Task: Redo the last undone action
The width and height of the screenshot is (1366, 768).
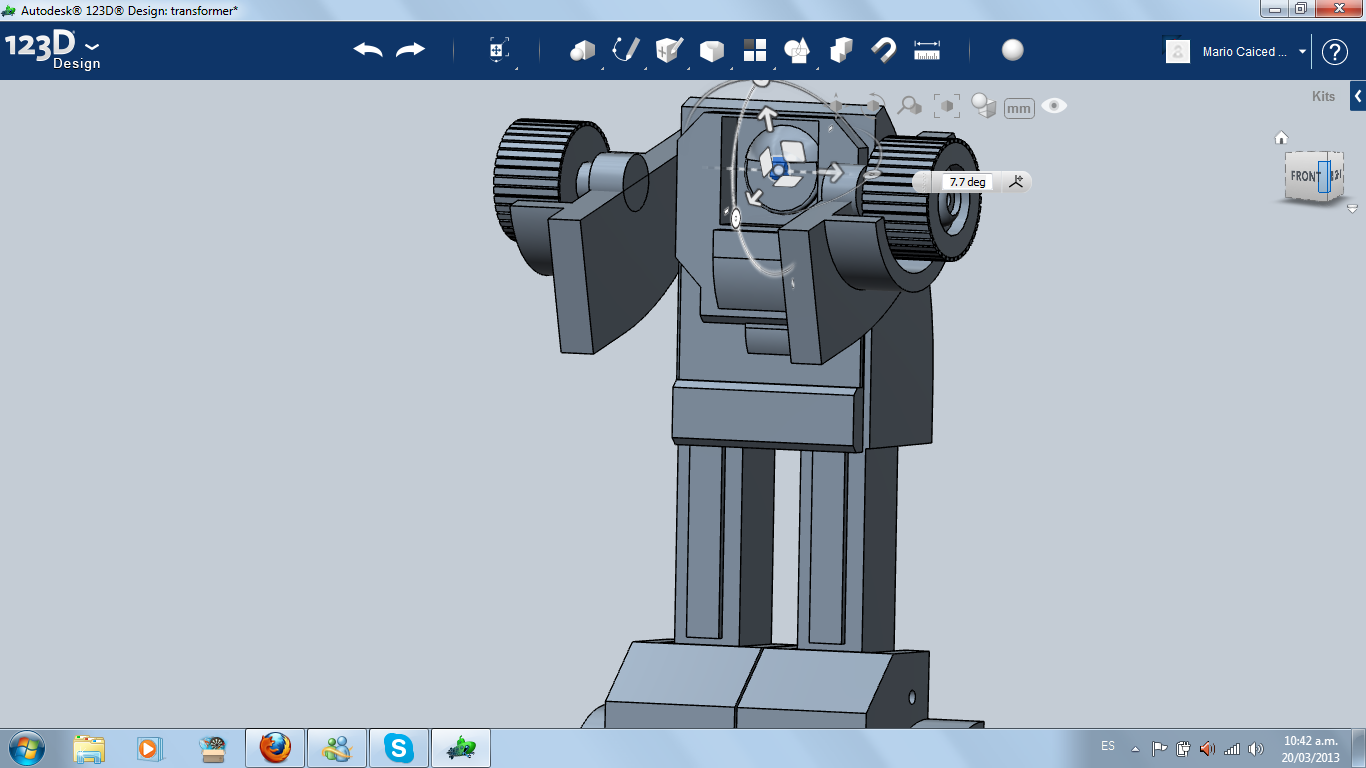Action: coord(410,50)
